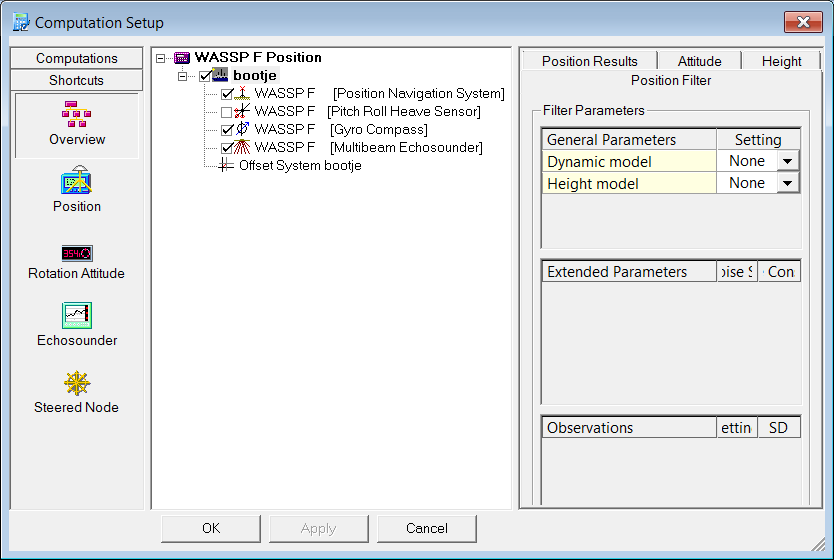
Task: Click the Dynamic model parameter cell
Action: pyautogui.click(x=629, y=161)
